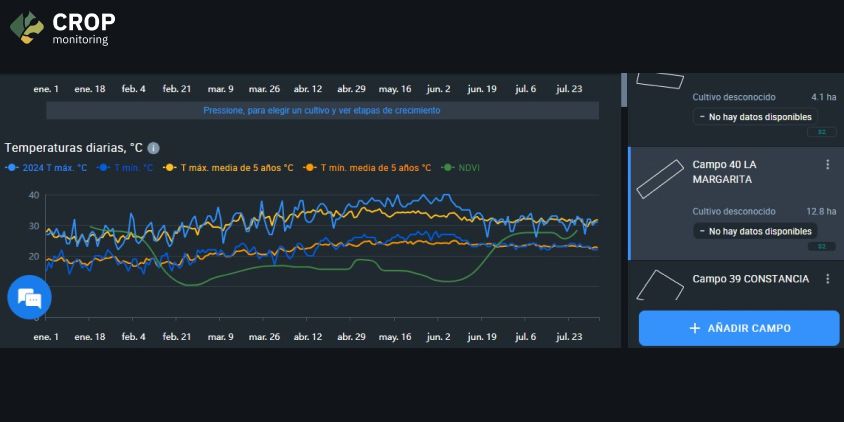844x422 pixels.
Task: Click the Campo 40 LA MARGARITA title
Action: pyautogui.click(x=724, y=172)
